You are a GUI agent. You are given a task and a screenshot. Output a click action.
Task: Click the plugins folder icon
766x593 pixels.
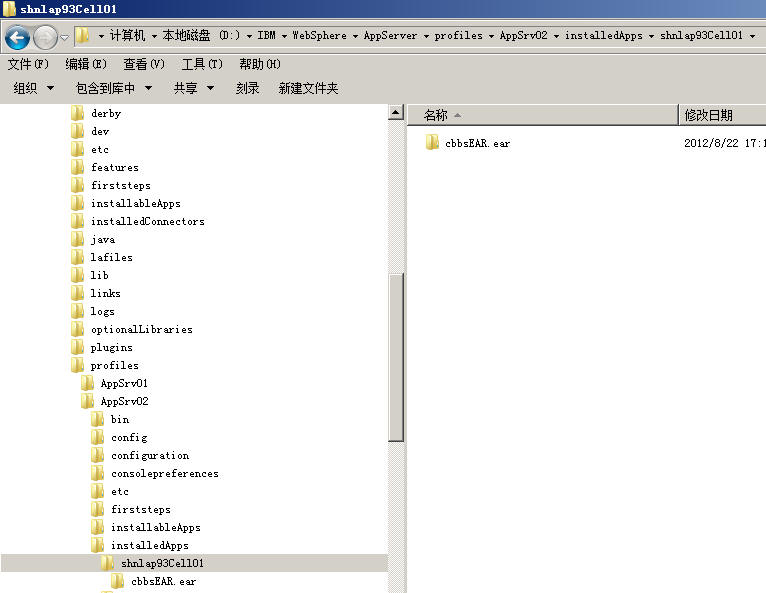[x=77, y=347]
